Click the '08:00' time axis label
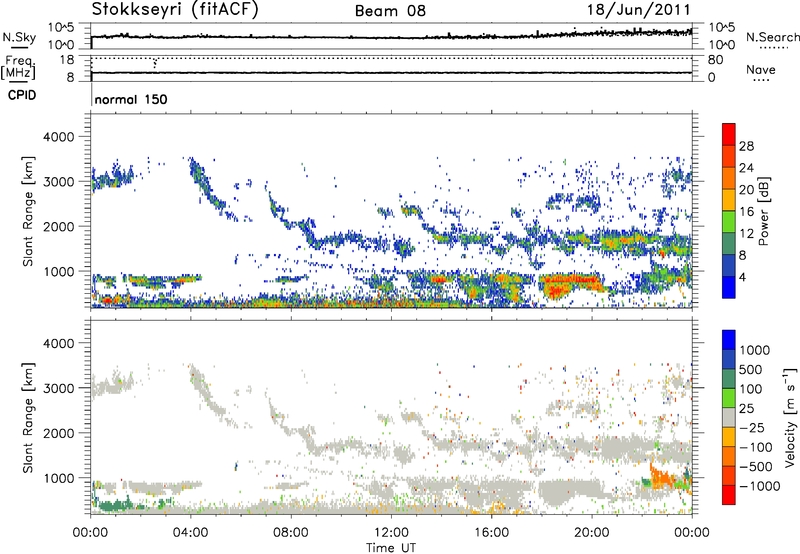800x554 pixels. [x=291, y=533]
